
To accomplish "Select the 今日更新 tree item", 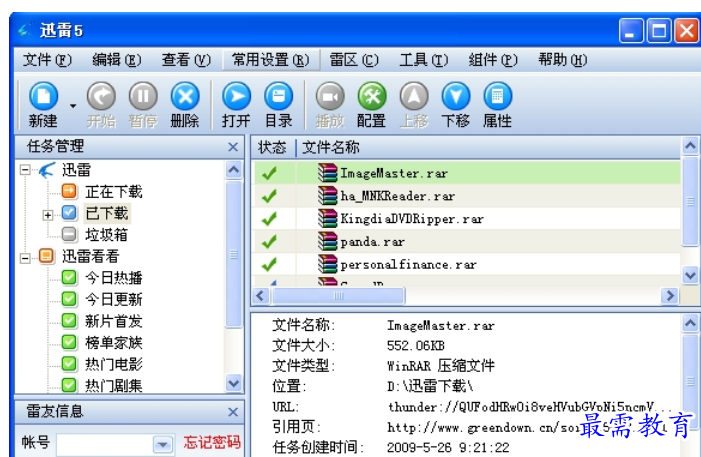I will coord(114,299).
